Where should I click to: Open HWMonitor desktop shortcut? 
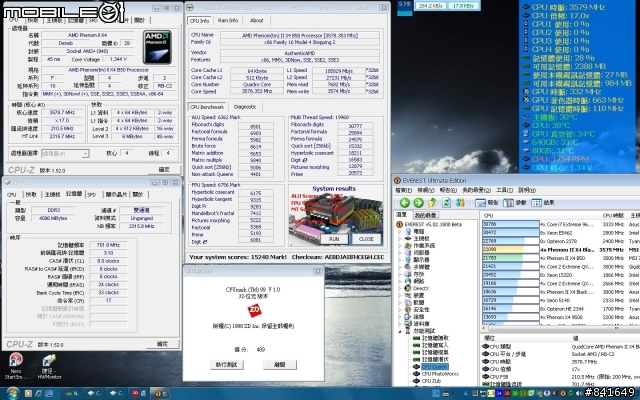click(49, 366)
